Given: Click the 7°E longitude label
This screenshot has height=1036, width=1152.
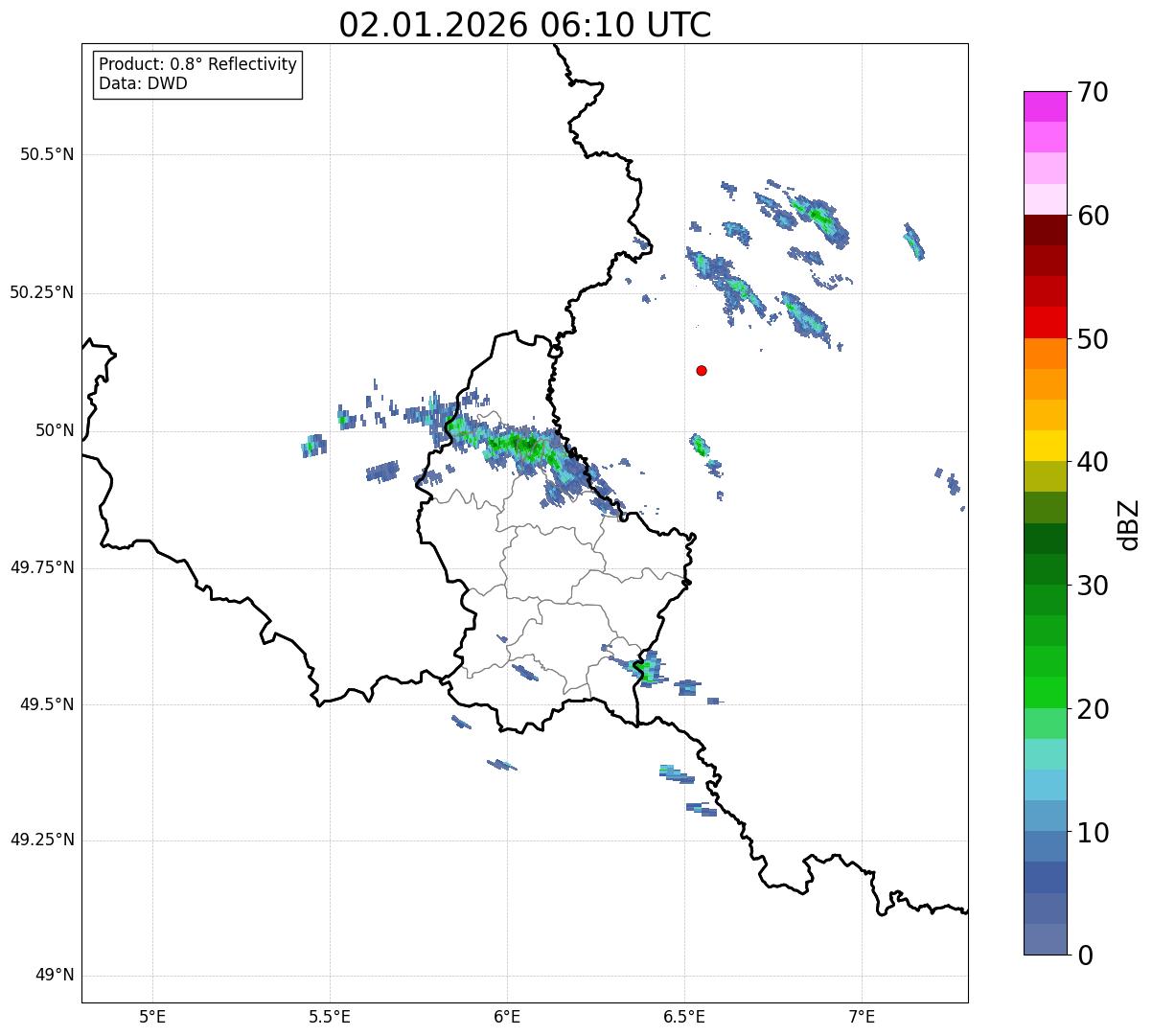Looking at the screenshot, I should (862, 1016).
